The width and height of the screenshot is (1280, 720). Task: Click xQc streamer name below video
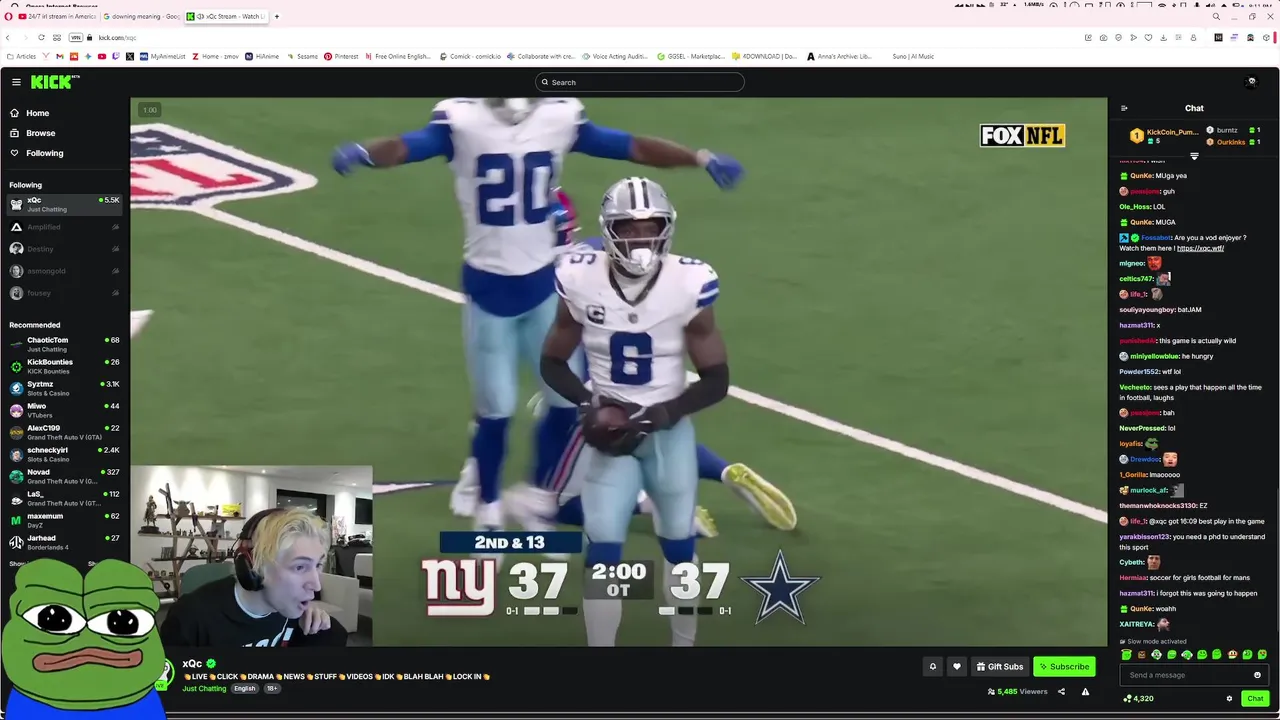(x=192, y=663)
